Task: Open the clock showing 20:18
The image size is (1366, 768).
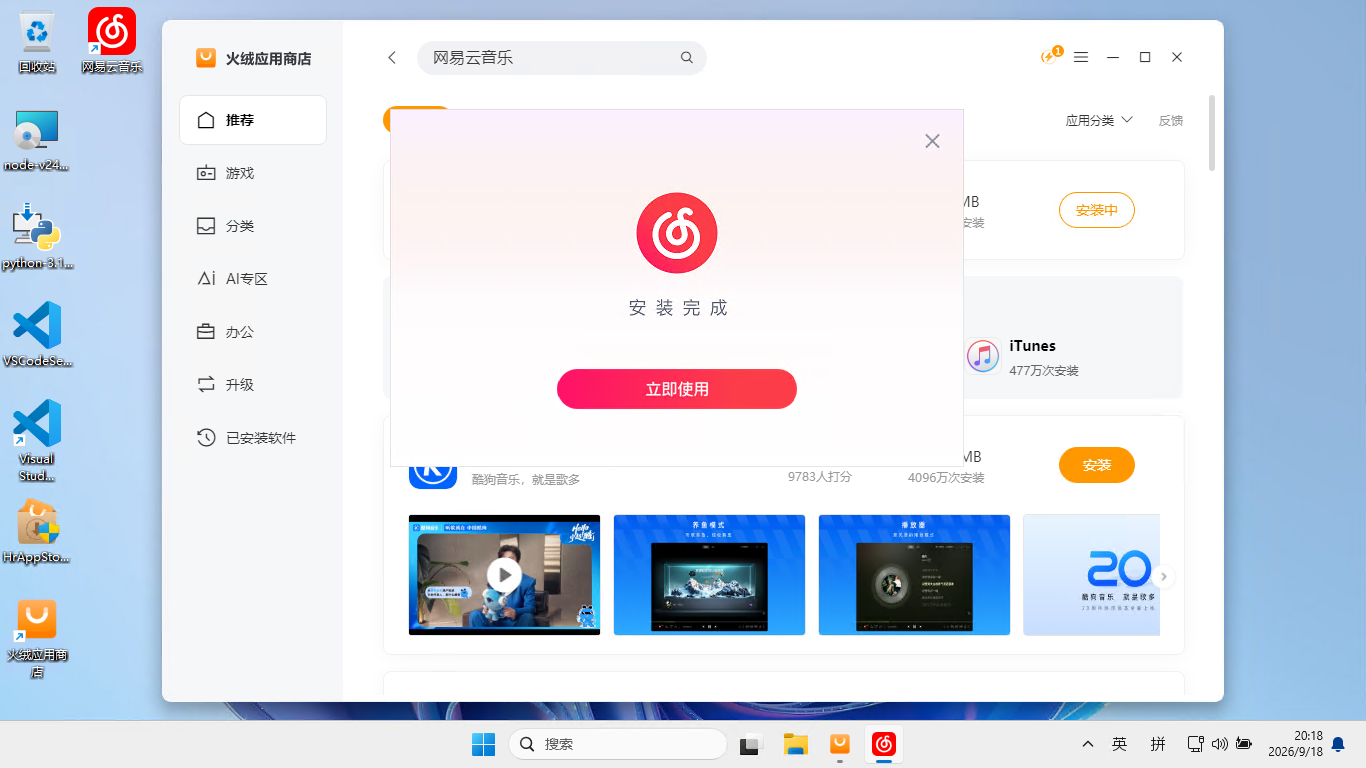Action: click(x=1294, y=743)
